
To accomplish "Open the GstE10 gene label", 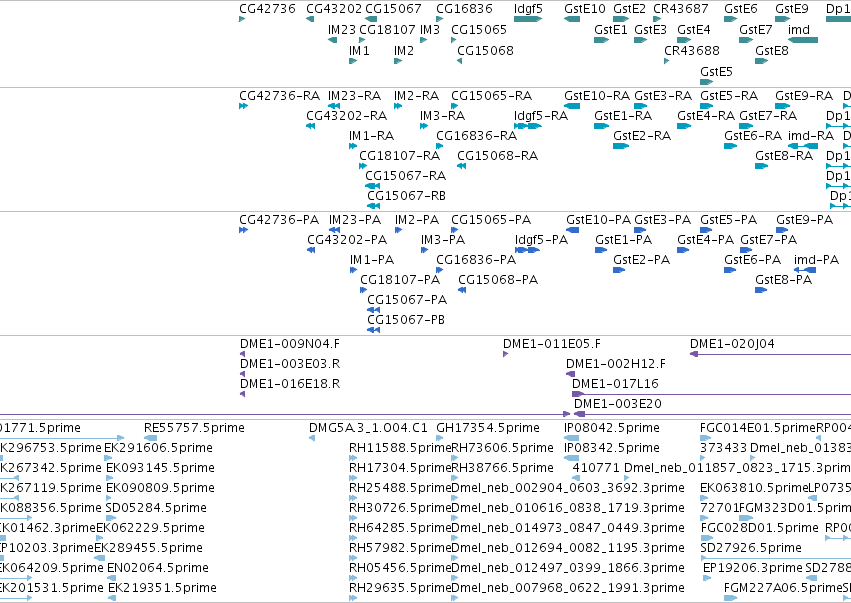I will coord(585,9).
